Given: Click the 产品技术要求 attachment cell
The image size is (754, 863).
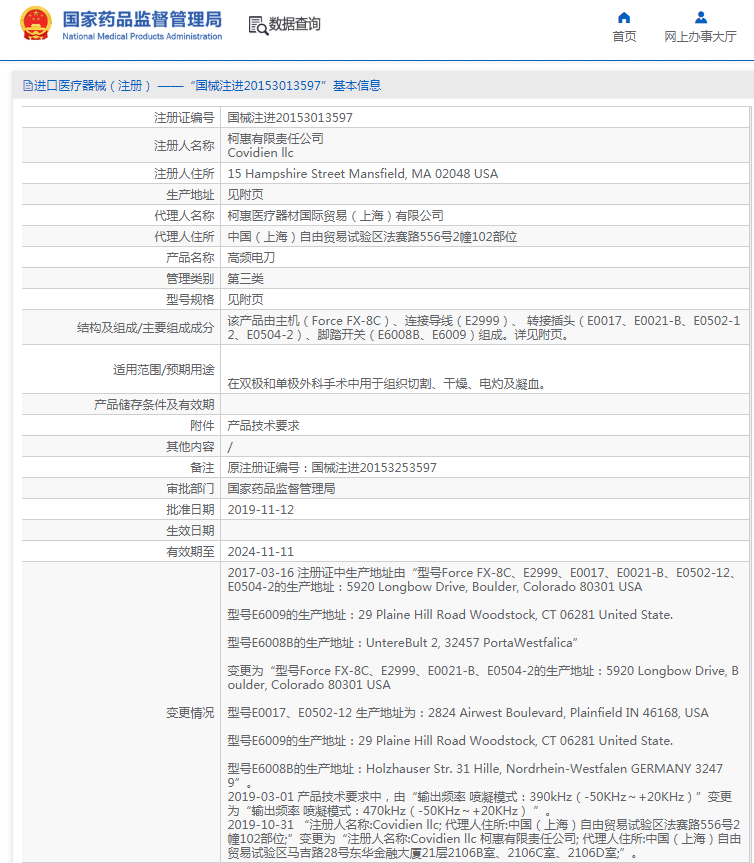Looking at the screenshot, I should (263, 425).
